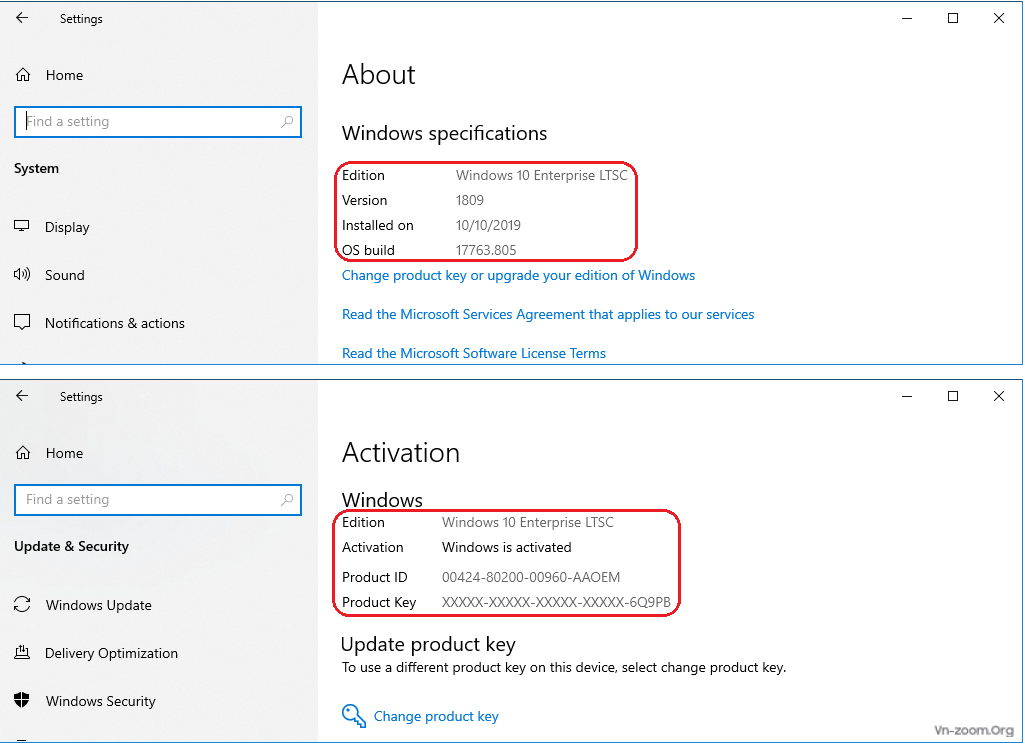The width and height of the screenshot is (1025, 747).
Task: Click the Sound speaker icon
Action: click(22, 274)
